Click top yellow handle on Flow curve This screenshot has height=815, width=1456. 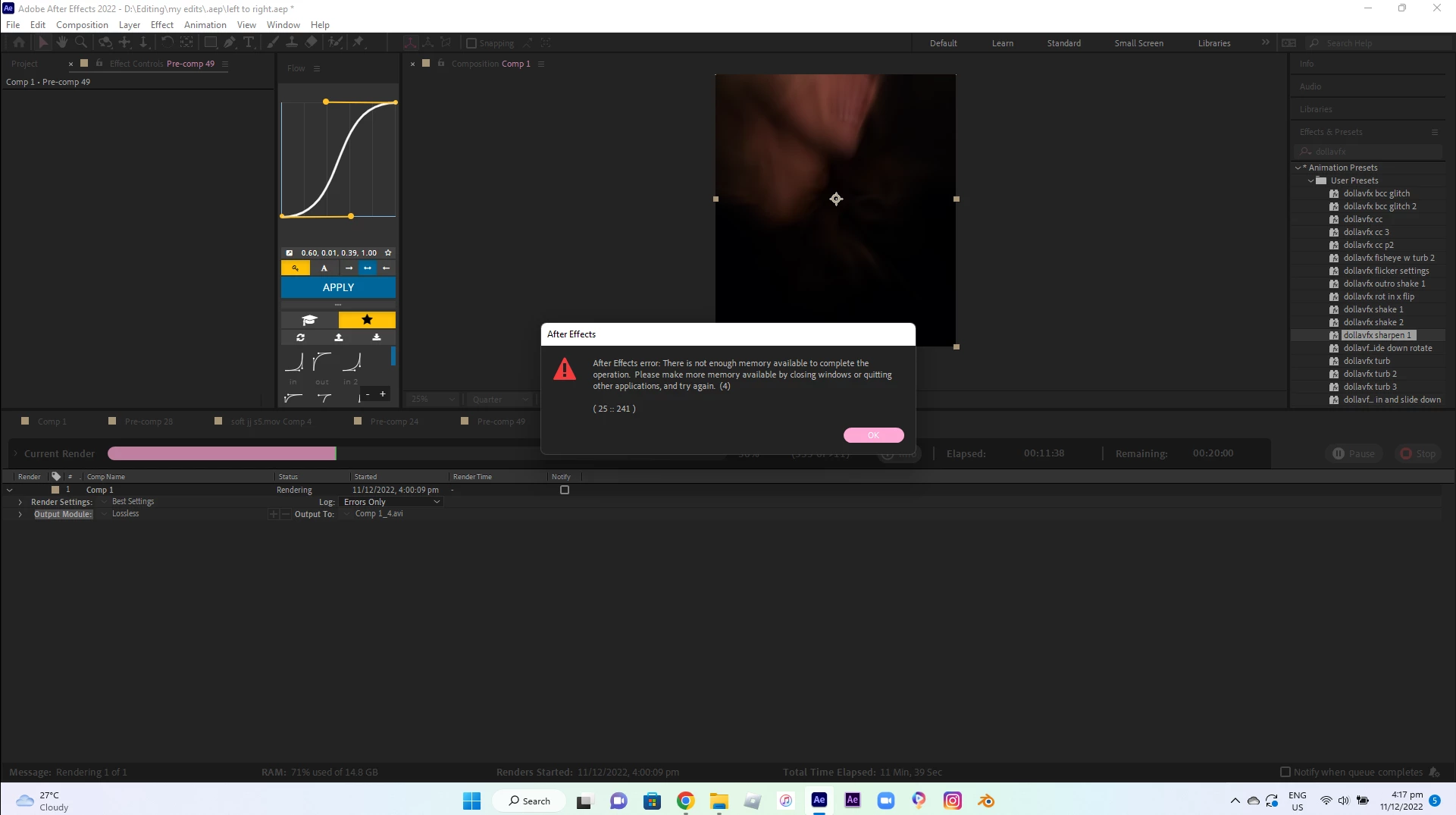tap(326, 102)
